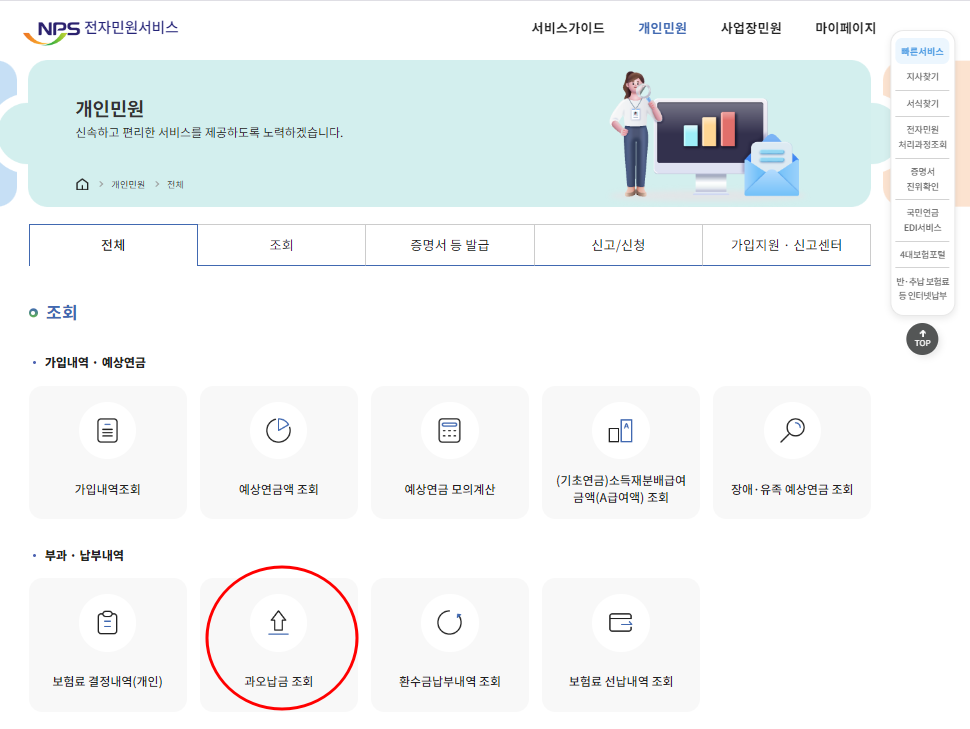Open the 환수금납부내역 조회 label
This screenshot has width=970, height=729.
(450, 681)
